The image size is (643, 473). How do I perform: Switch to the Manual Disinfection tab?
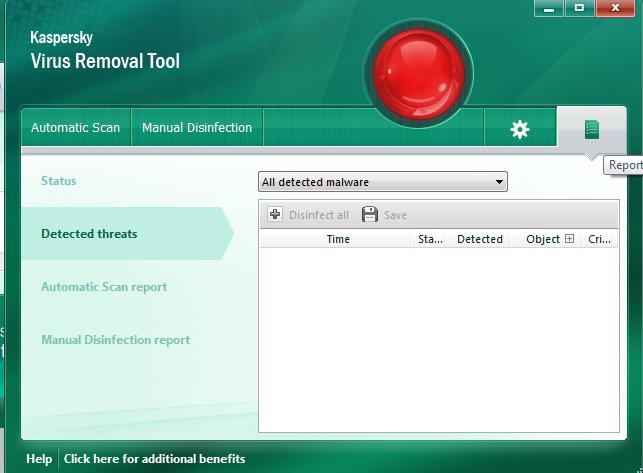click(197, 128)
